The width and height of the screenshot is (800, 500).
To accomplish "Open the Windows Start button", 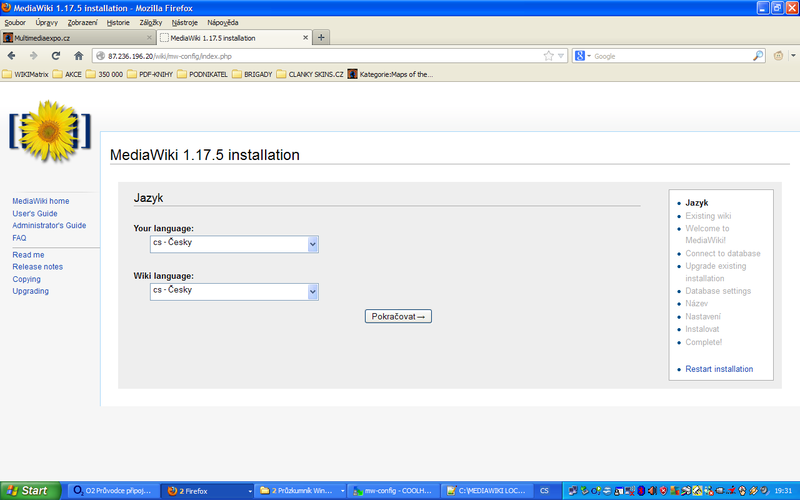I will (x=31, y=491).
